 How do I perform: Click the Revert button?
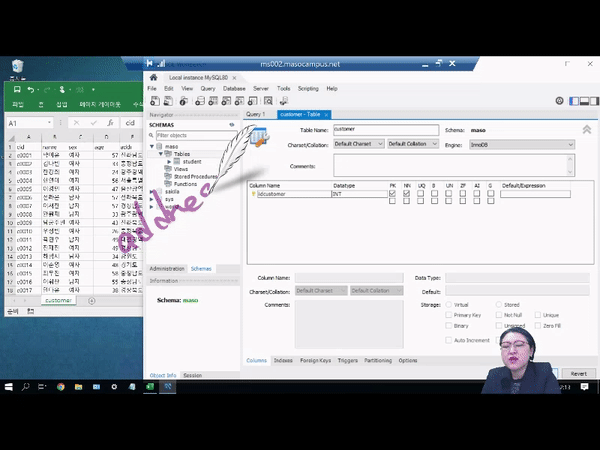(578, 374)
